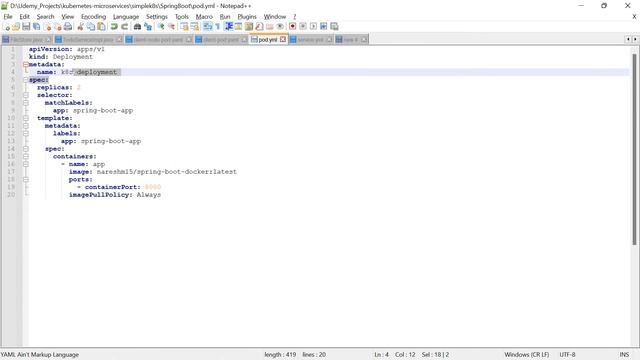The height and width of the screenshot is (360, 640).
Task: Open Find with the binoculars icon
Action: point(137,27)
